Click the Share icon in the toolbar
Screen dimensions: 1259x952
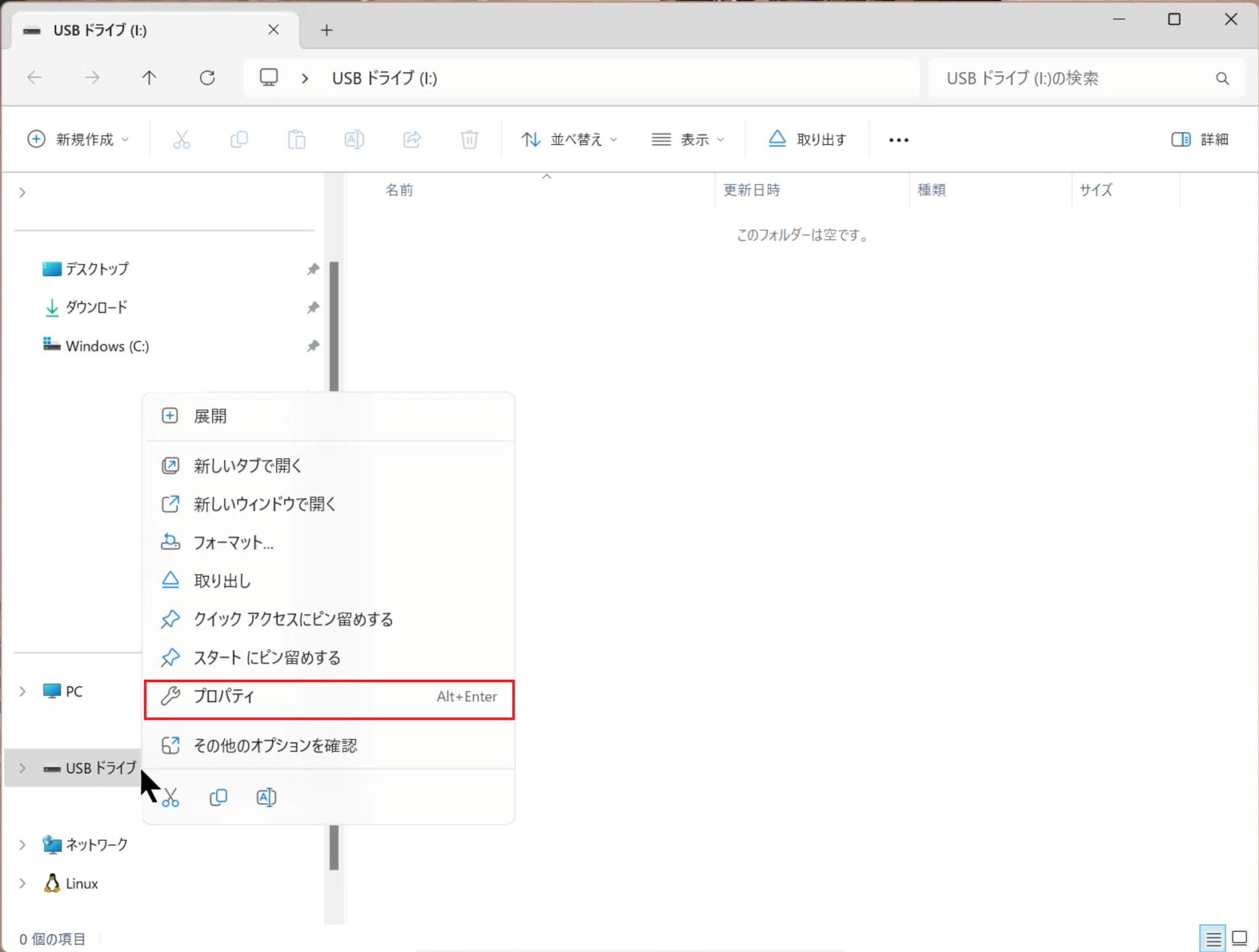(412, 140)
